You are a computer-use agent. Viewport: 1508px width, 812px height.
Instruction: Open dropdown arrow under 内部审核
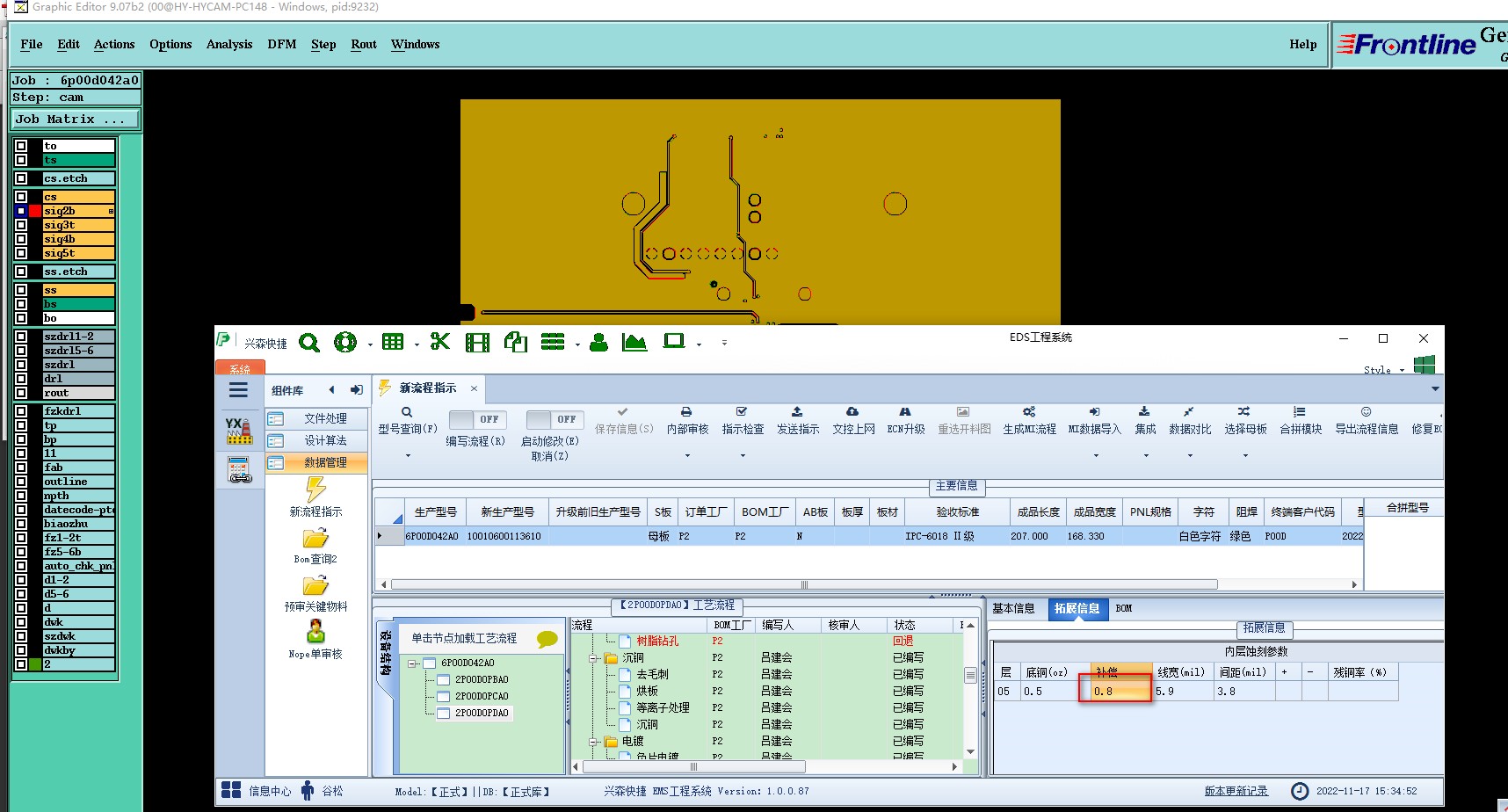coord(687,455)
